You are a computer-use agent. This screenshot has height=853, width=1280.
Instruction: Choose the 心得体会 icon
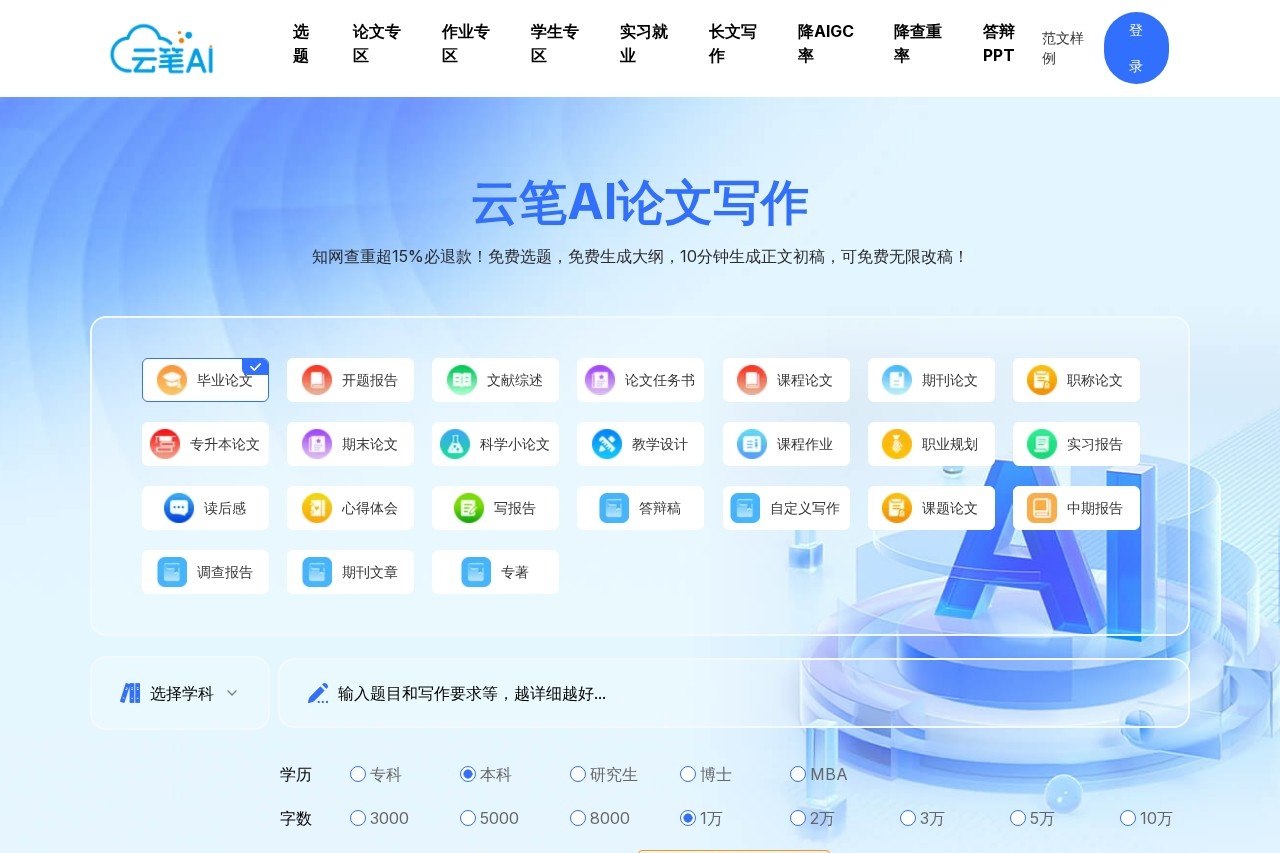click(x=350, y=508)
